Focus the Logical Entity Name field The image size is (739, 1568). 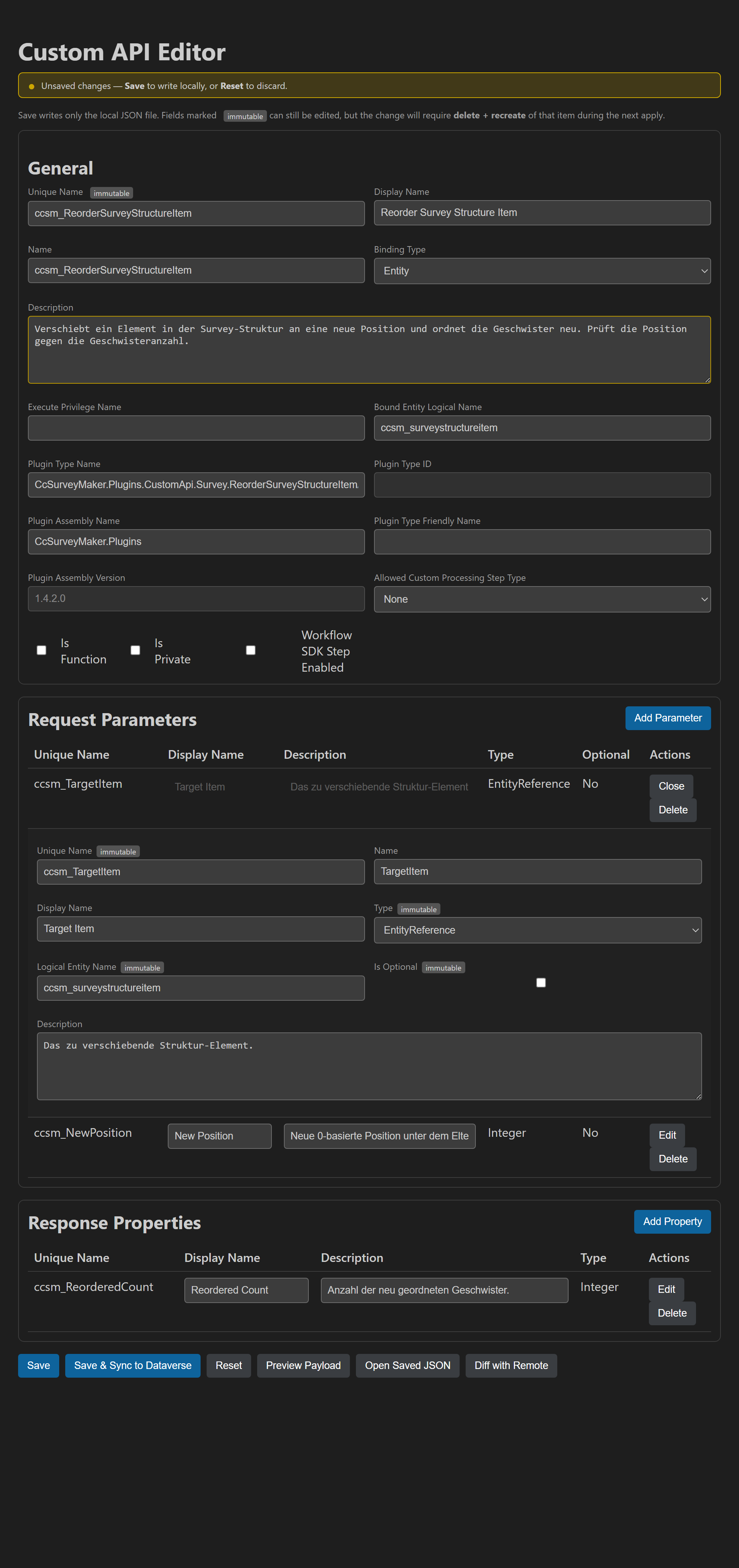tap(200, 988)
